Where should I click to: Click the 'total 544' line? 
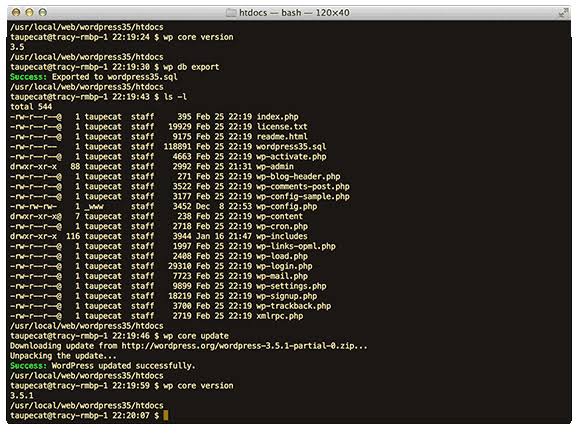pyautogui.click(x=31, y=107)
